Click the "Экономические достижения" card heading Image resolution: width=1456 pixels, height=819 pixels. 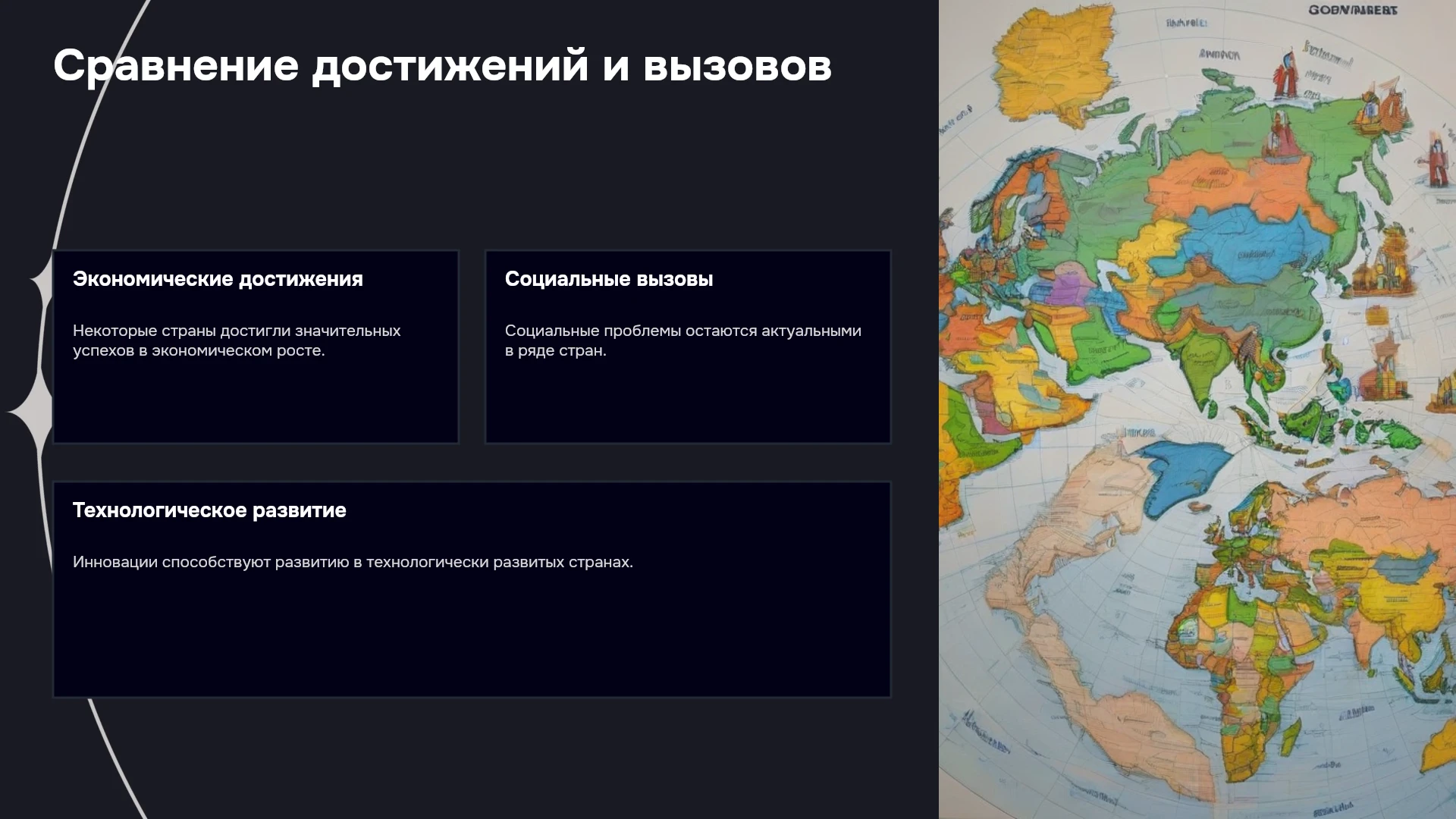coord(218,279)
